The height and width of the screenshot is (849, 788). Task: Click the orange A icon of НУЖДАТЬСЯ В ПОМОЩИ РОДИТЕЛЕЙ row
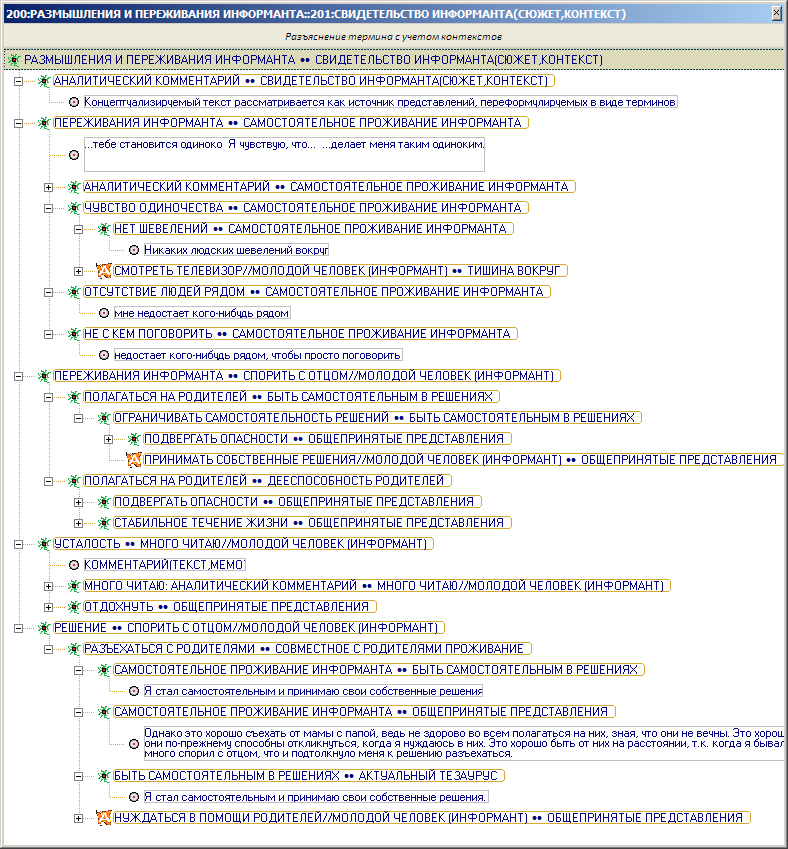pos(104,818)
